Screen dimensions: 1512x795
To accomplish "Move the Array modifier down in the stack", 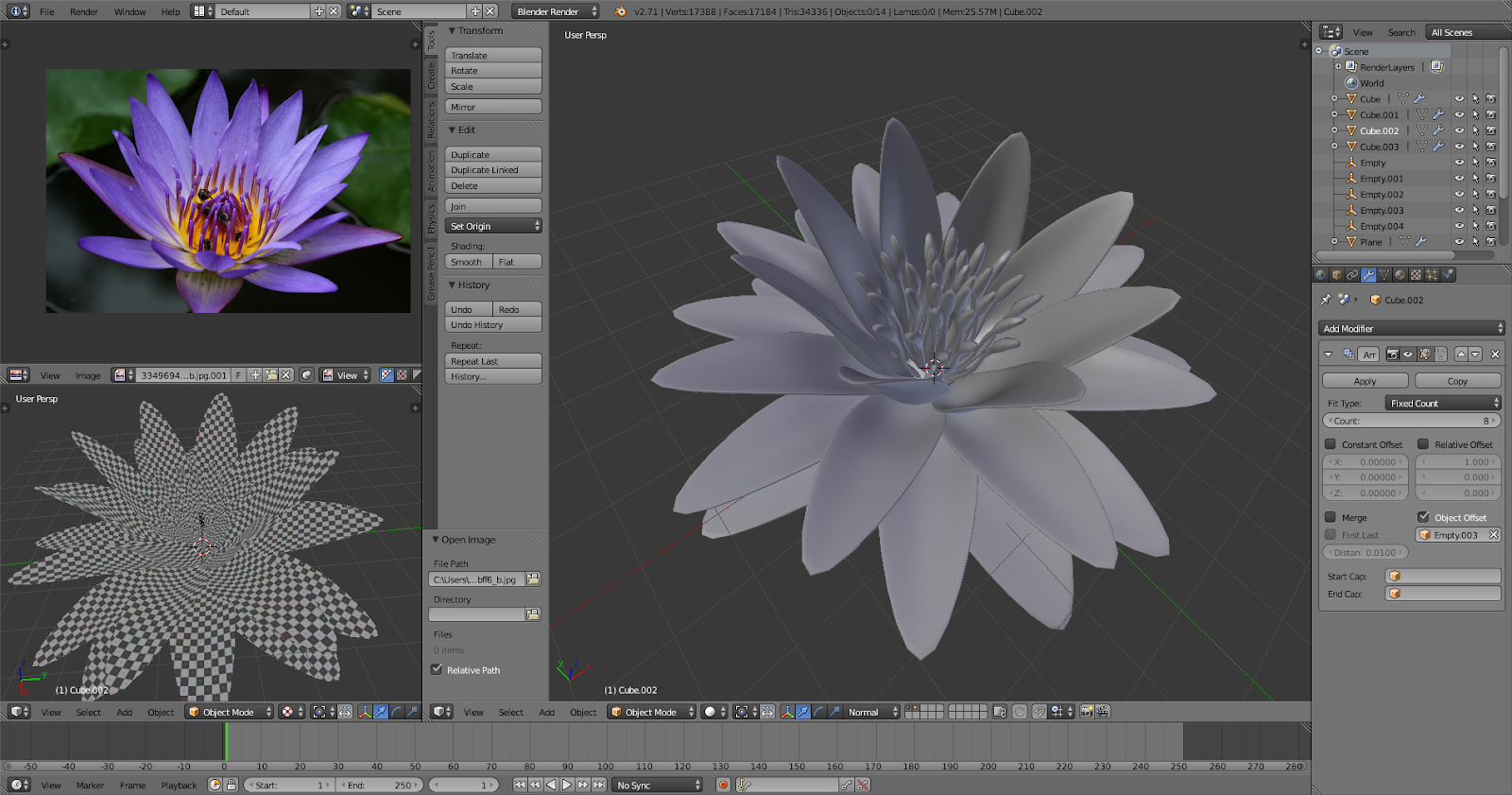I will [1475, 354].
